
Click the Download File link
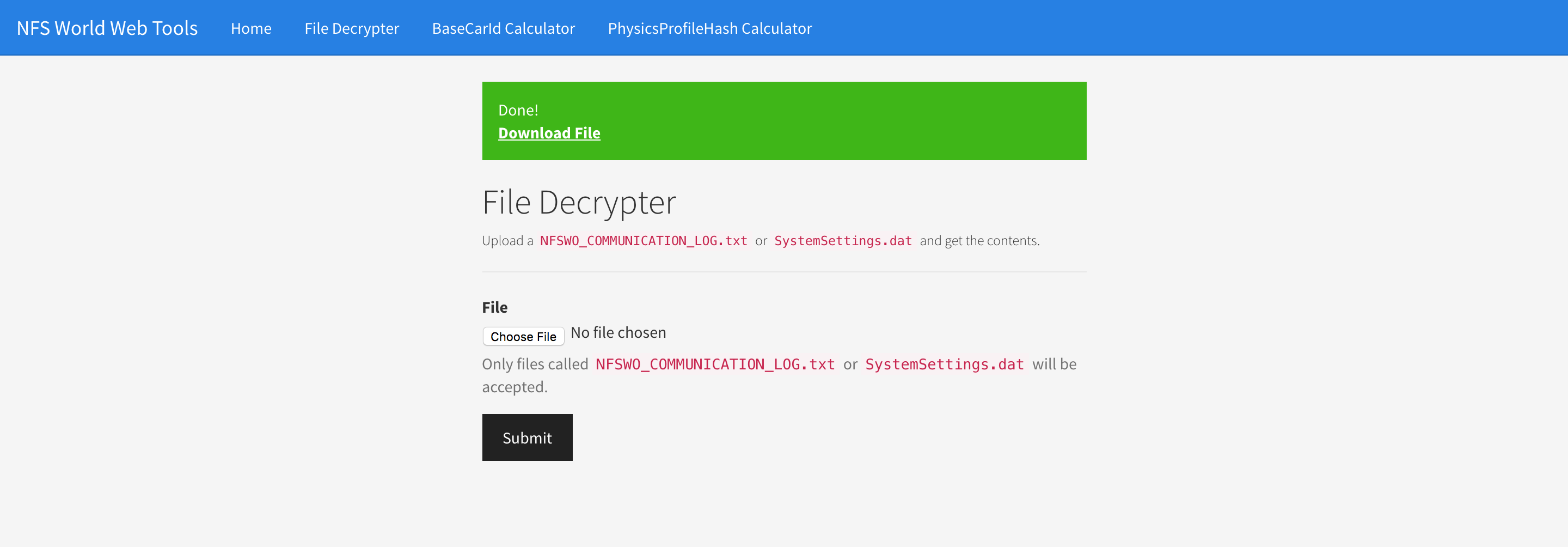549,133
